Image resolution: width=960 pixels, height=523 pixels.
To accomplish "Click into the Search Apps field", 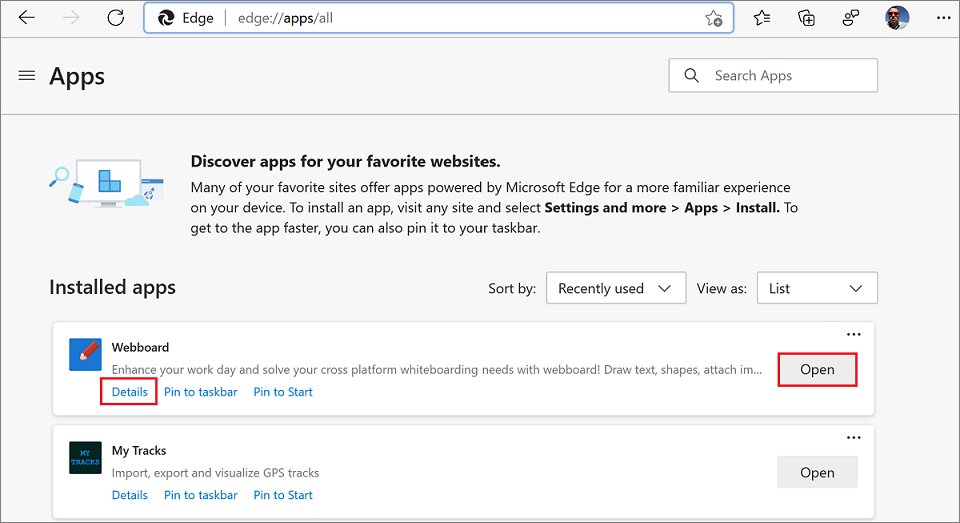I will pyautogui.click(x=773, y=75).
